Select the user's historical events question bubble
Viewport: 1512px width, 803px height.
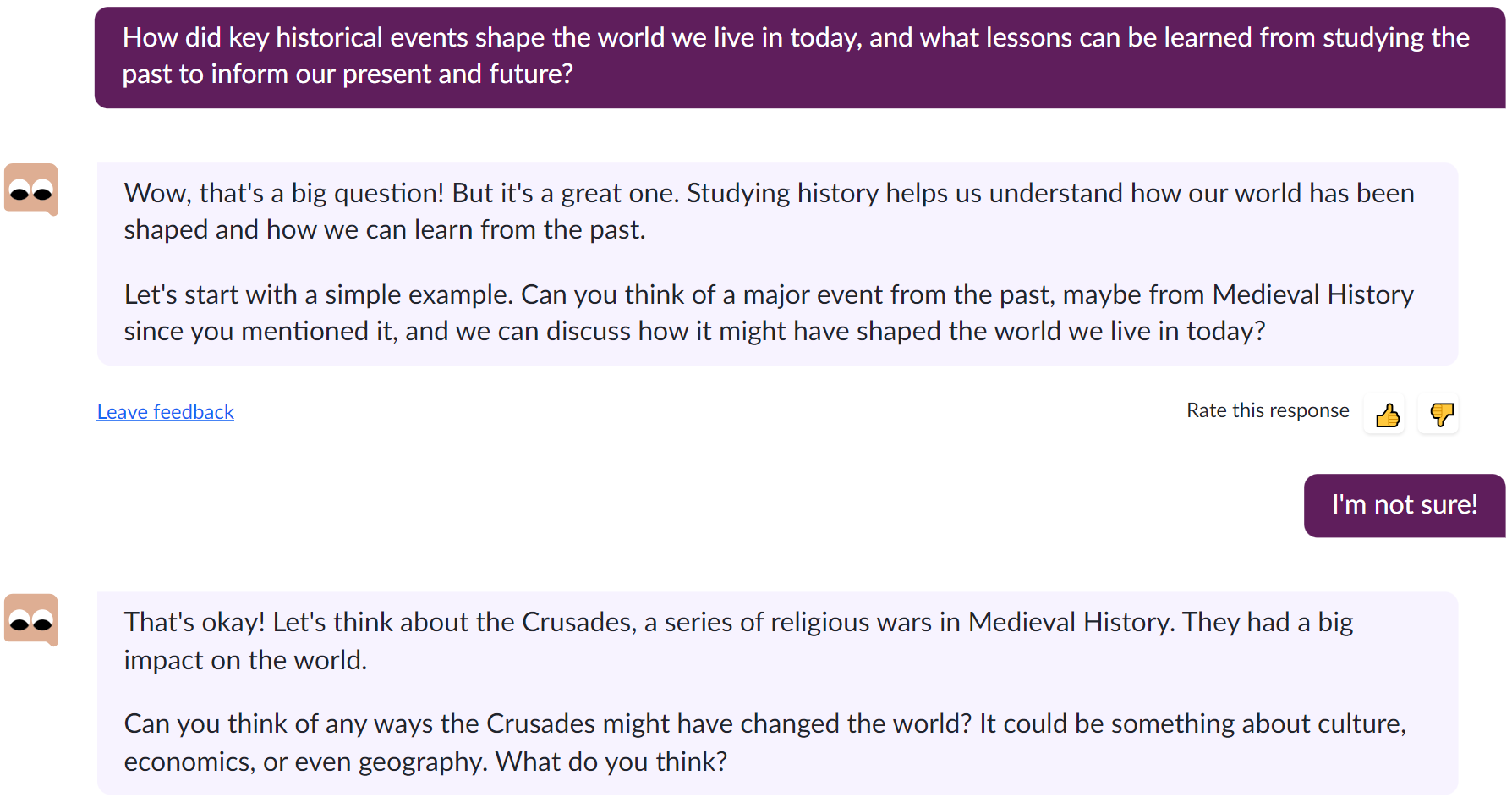pos(798,57)
